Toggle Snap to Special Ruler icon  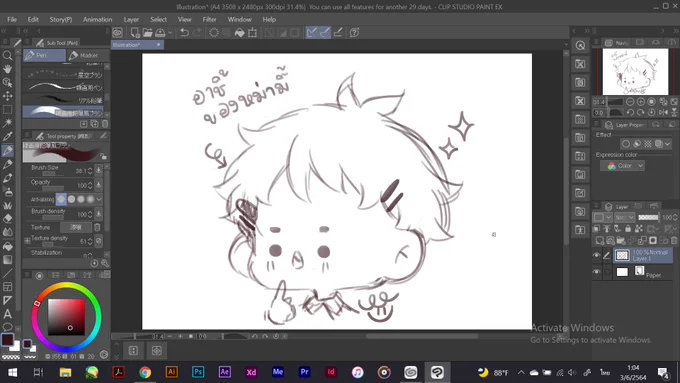(x=324, y=33)
